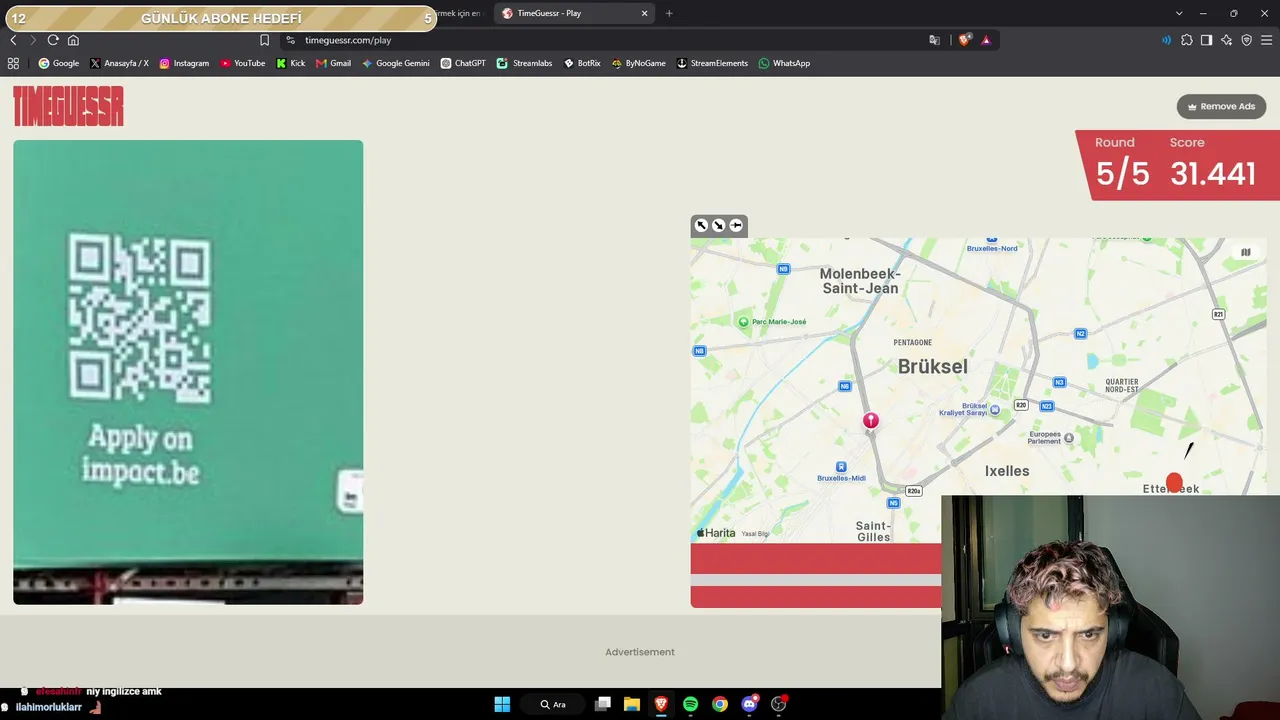Open the Instagram bookmark
This screenshot has width=1280, height=720.
[x=184, y=63]
